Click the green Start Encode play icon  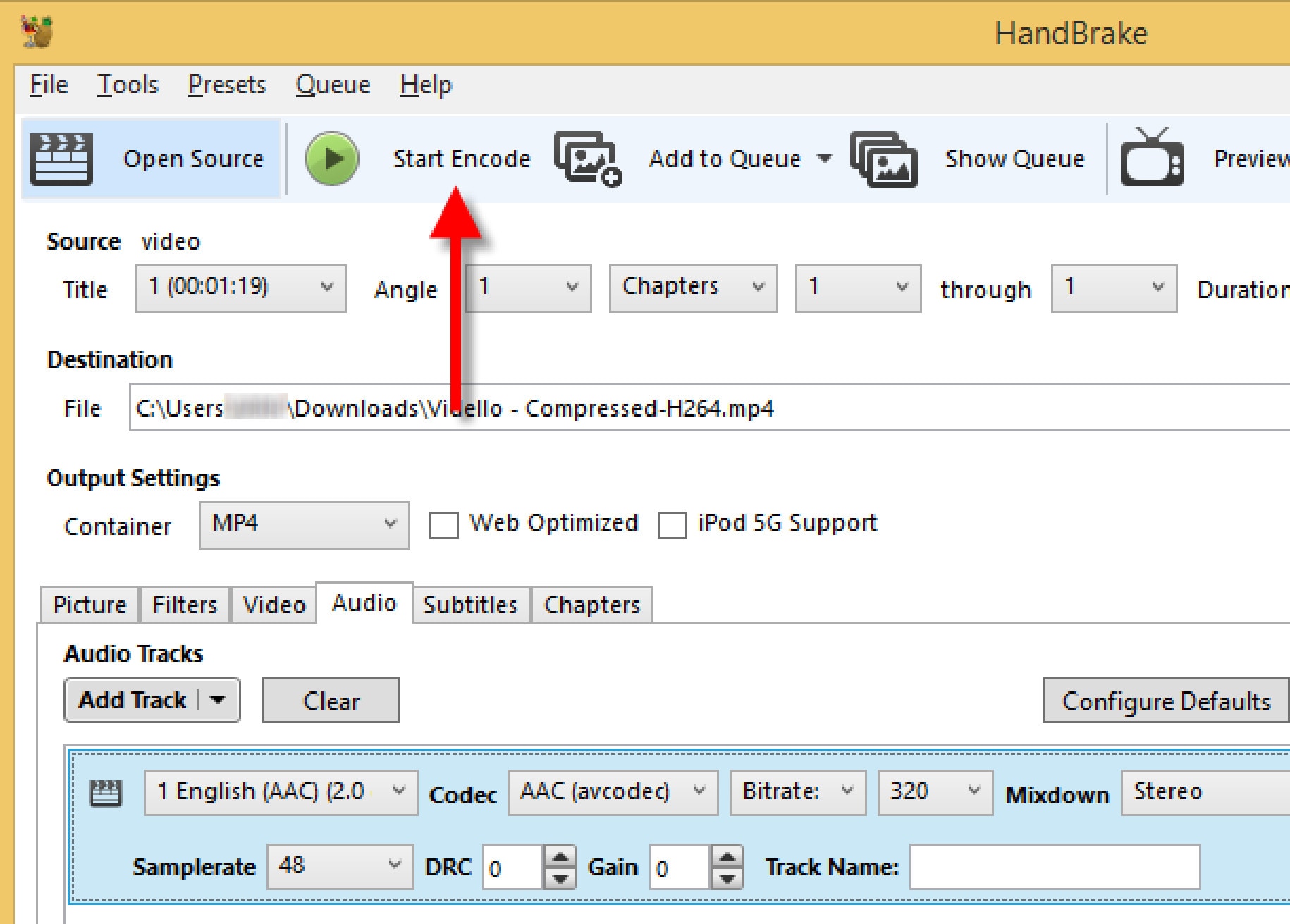point(331,159)
